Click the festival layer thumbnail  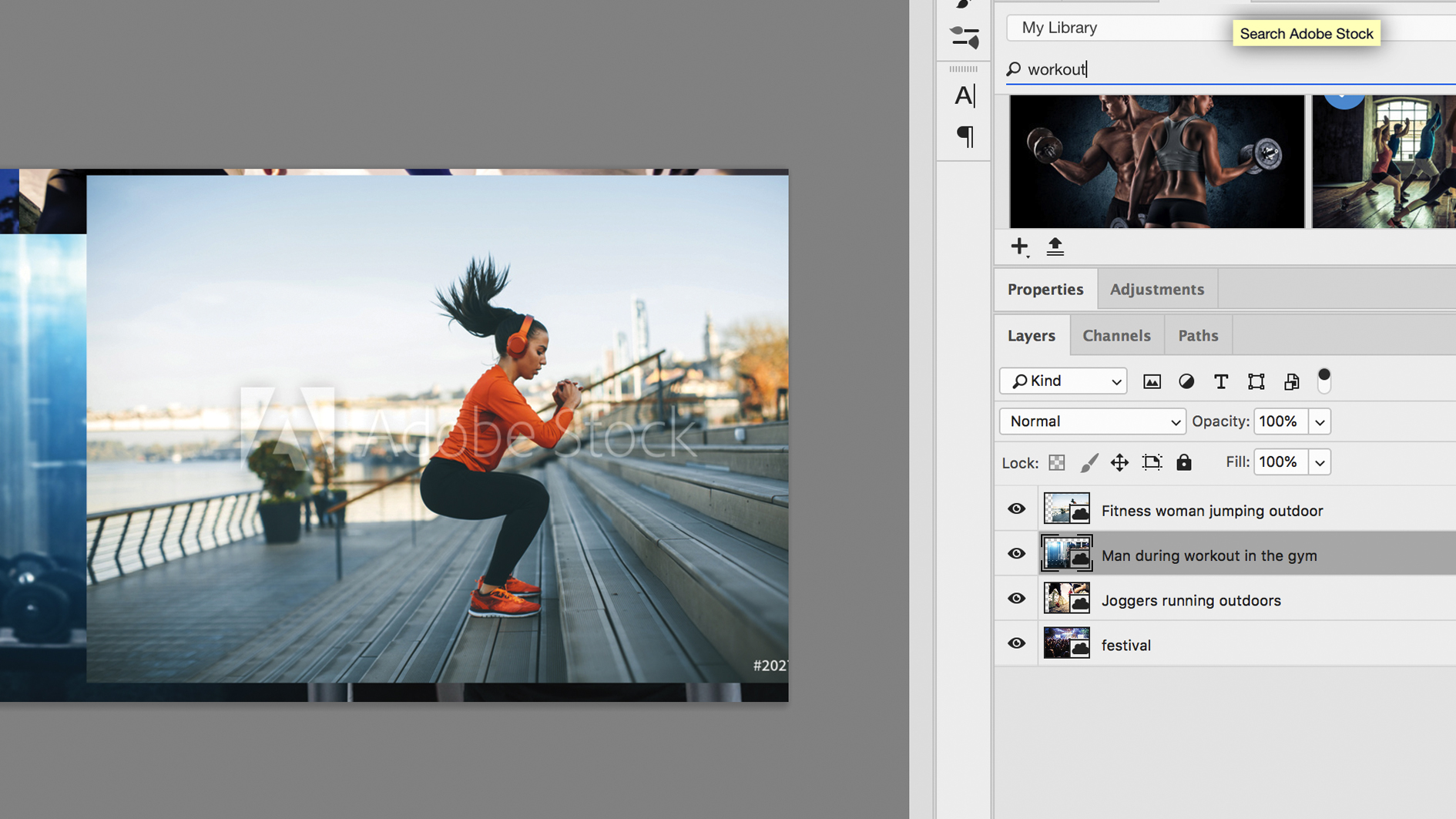point(1067,643)
